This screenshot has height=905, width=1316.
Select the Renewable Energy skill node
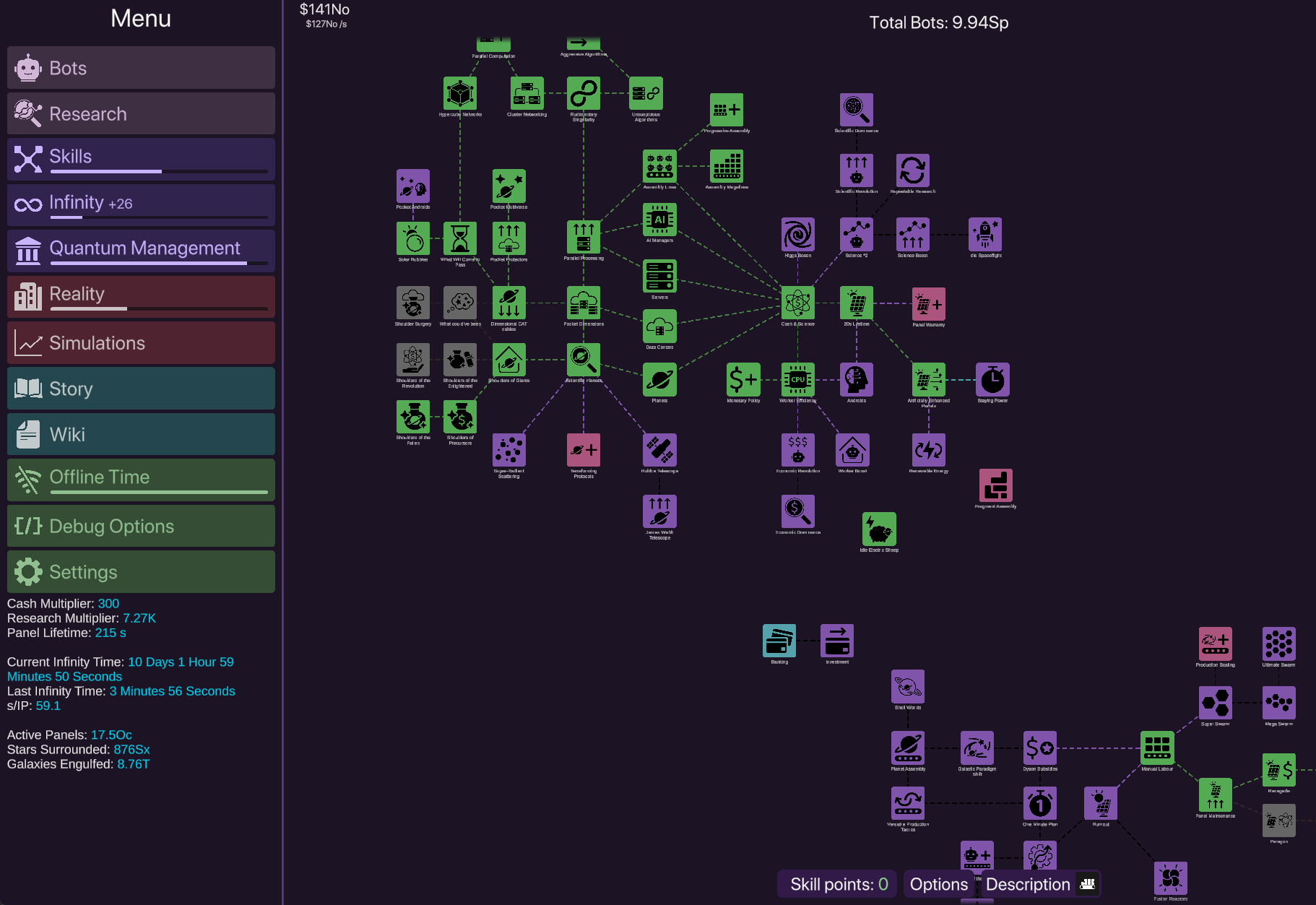928,450
